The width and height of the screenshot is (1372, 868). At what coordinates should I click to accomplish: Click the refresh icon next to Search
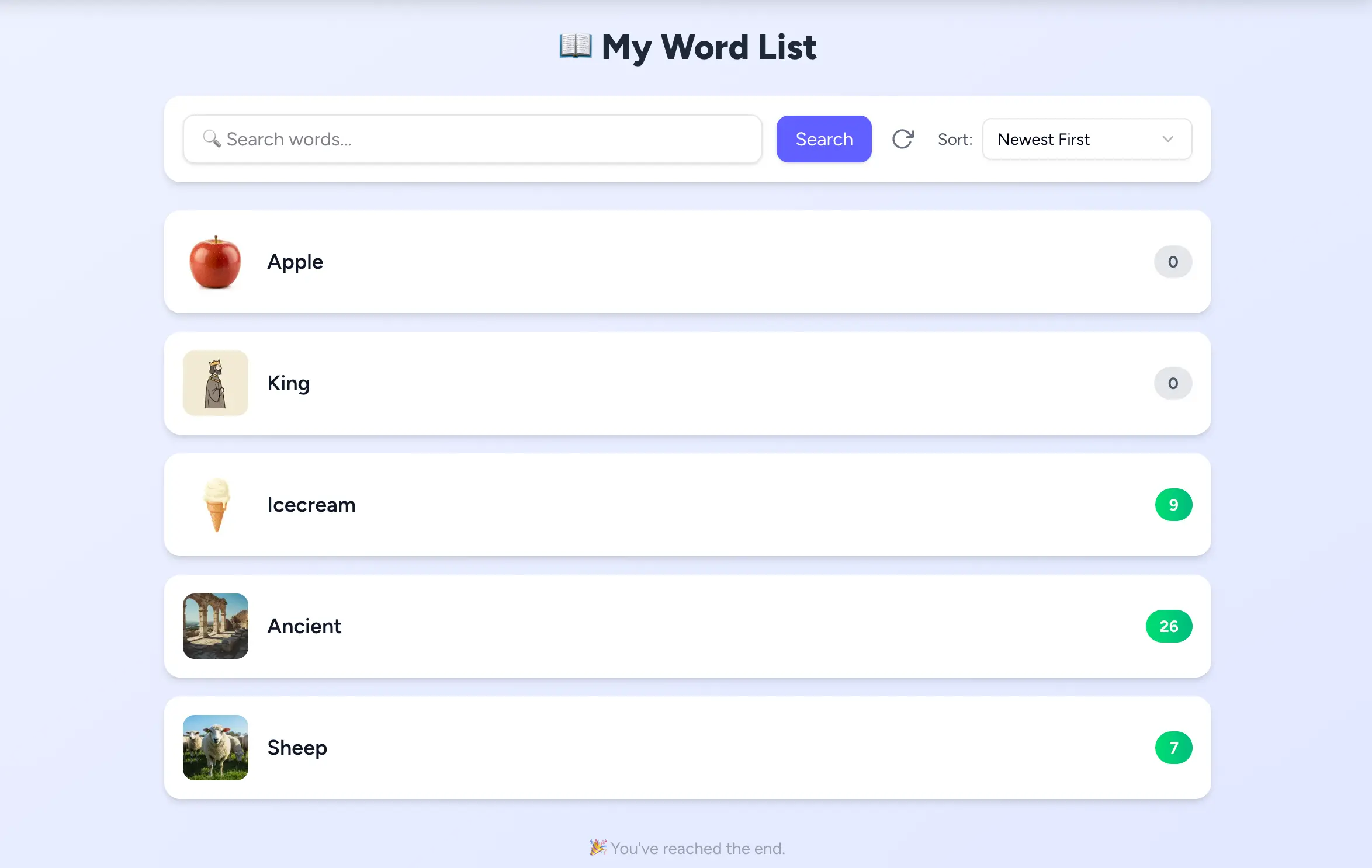[902, 139]
